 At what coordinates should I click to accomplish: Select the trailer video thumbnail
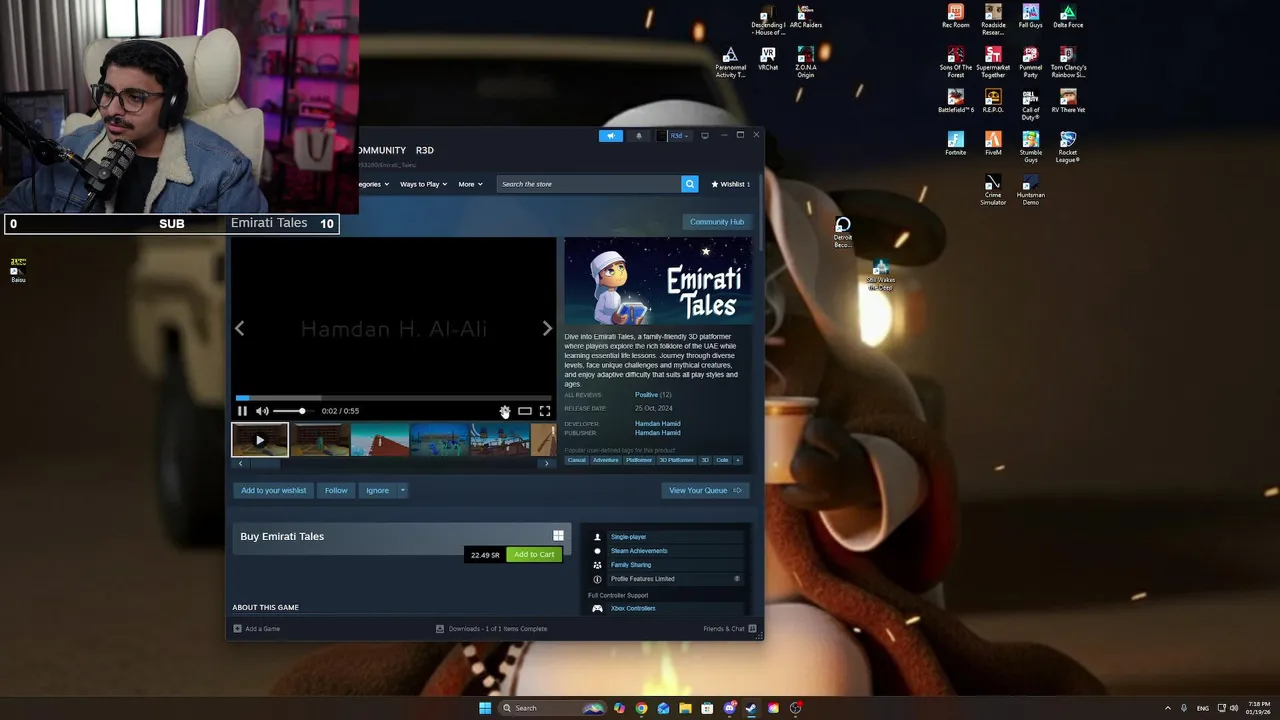[x=260, y=440]
